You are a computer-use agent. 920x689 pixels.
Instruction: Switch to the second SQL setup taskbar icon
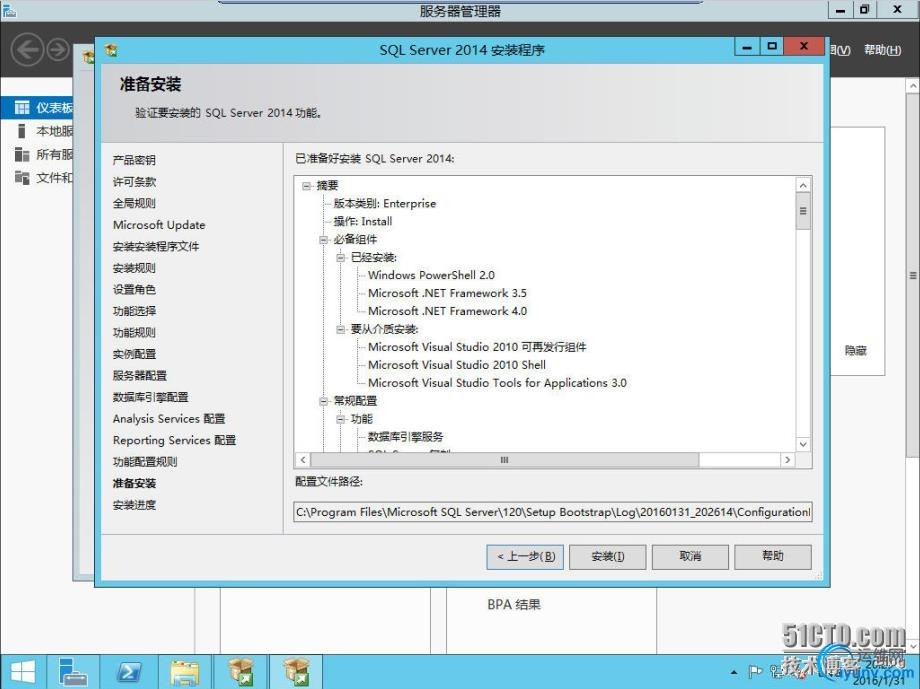coord(296,672)
